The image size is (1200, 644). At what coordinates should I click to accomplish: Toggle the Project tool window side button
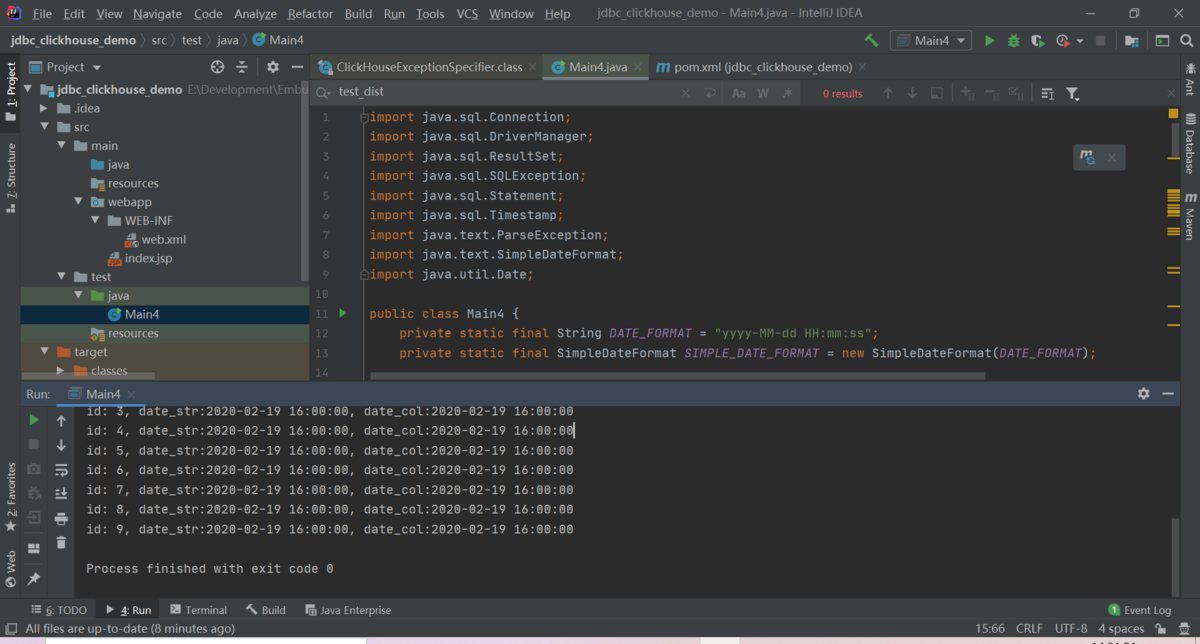pyautogui.click(x=10, y=92)
